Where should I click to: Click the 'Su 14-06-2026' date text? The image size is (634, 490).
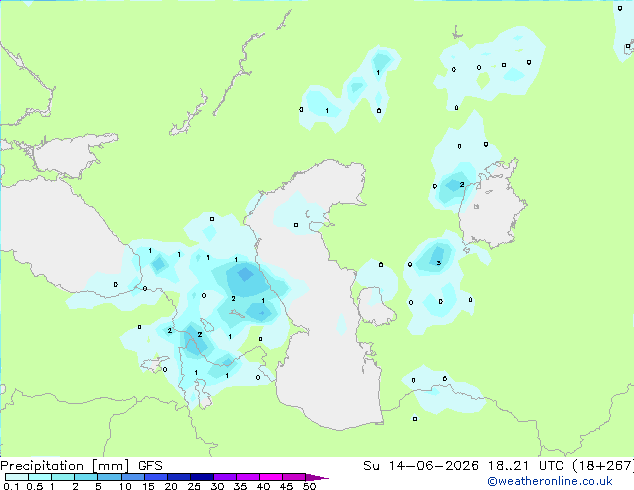pos(421,466)
